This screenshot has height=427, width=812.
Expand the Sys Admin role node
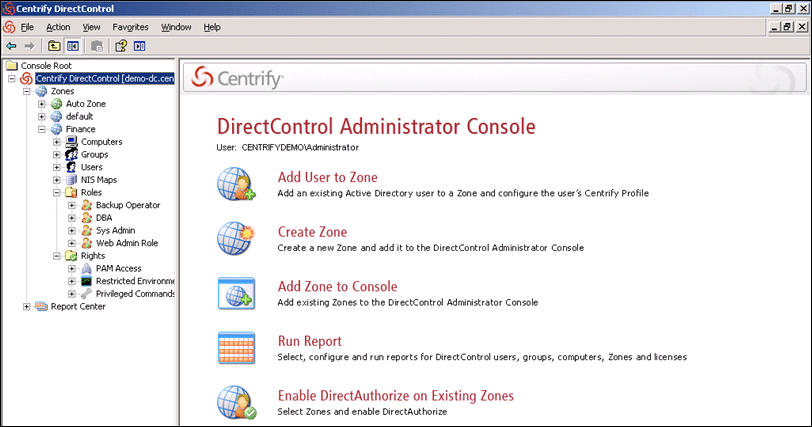pyautogui.click(x=71, y=230)
